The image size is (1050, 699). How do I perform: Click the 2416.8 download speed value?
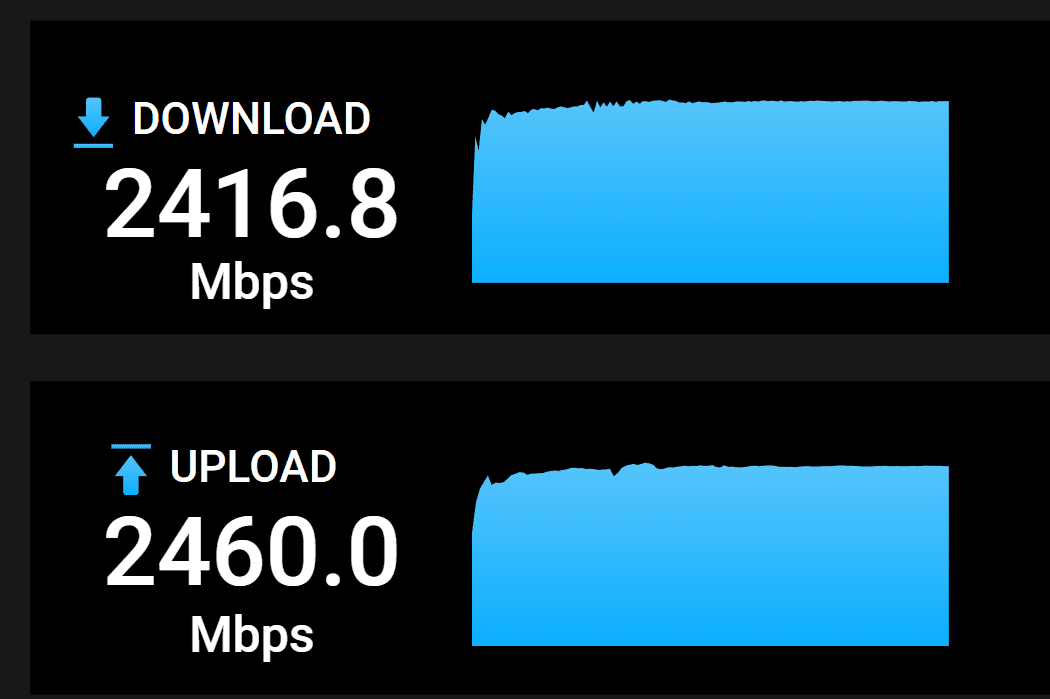coord(251,204)
